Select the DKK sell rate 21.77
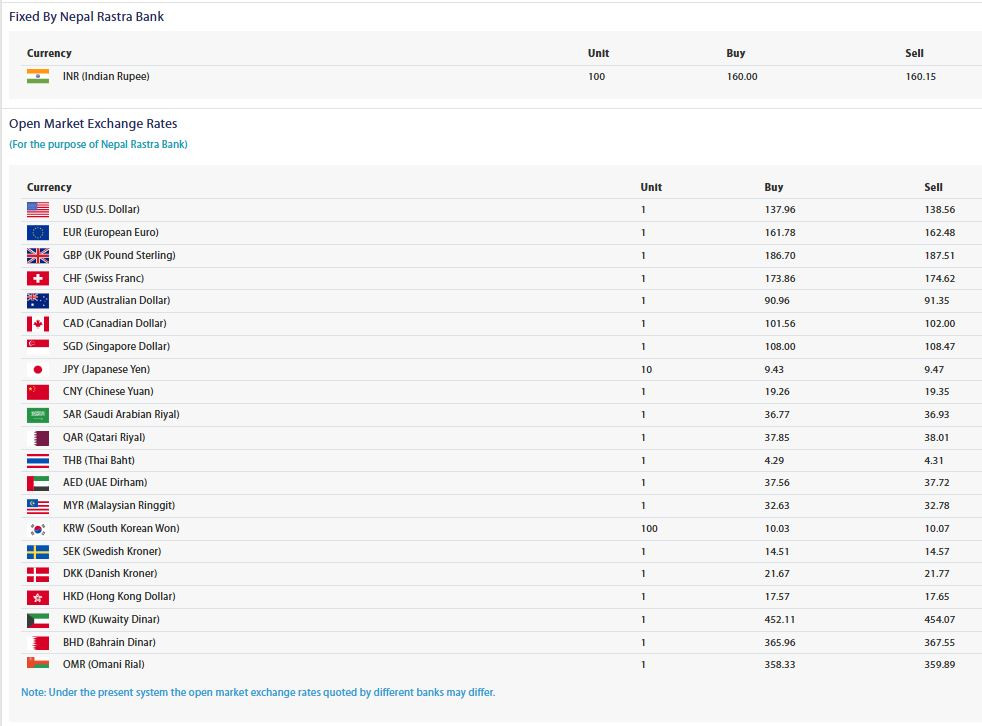The height and width of the screenshot is (726, 982). [x=937, y=574]
